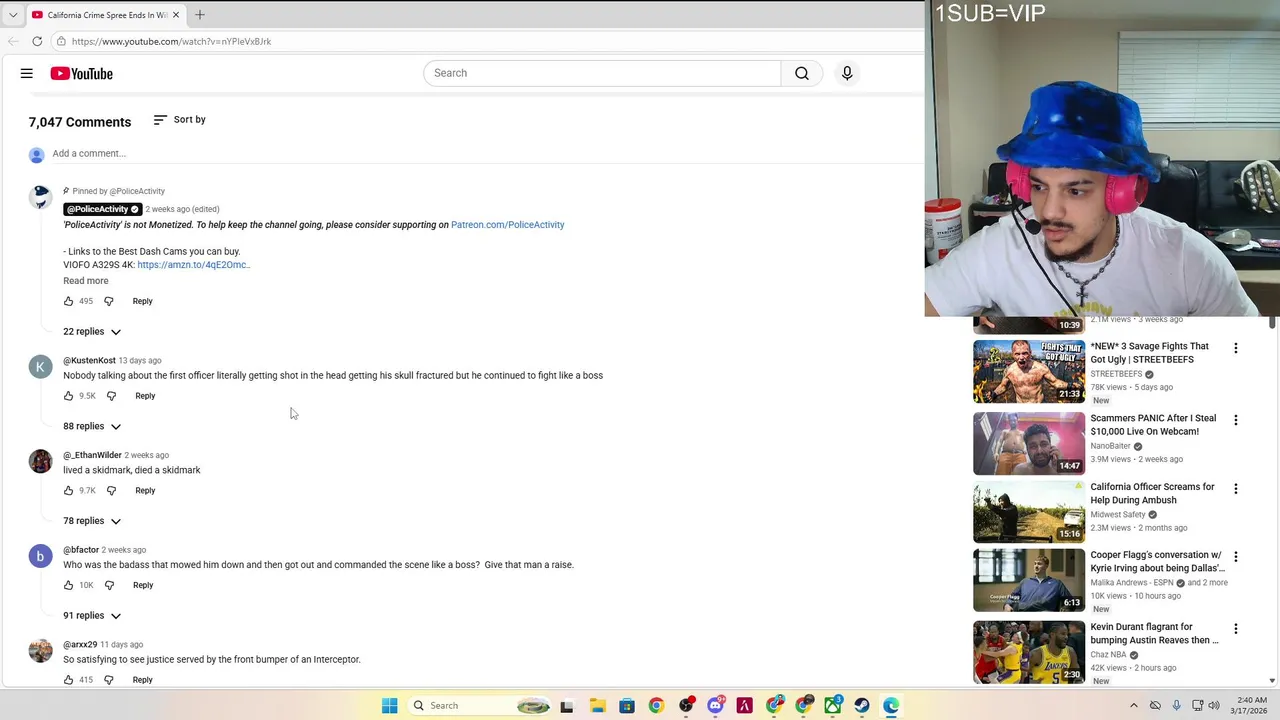
Task: Like the _EthanWilder skidmark comment
Action: pos(69,491)
